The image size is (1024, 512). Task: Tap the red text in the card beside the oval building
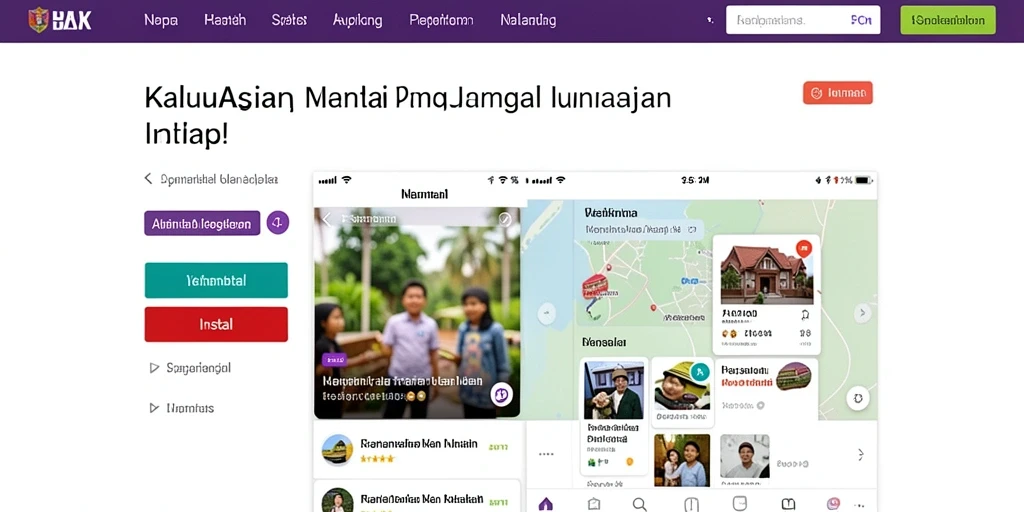[x=746, y=383]
